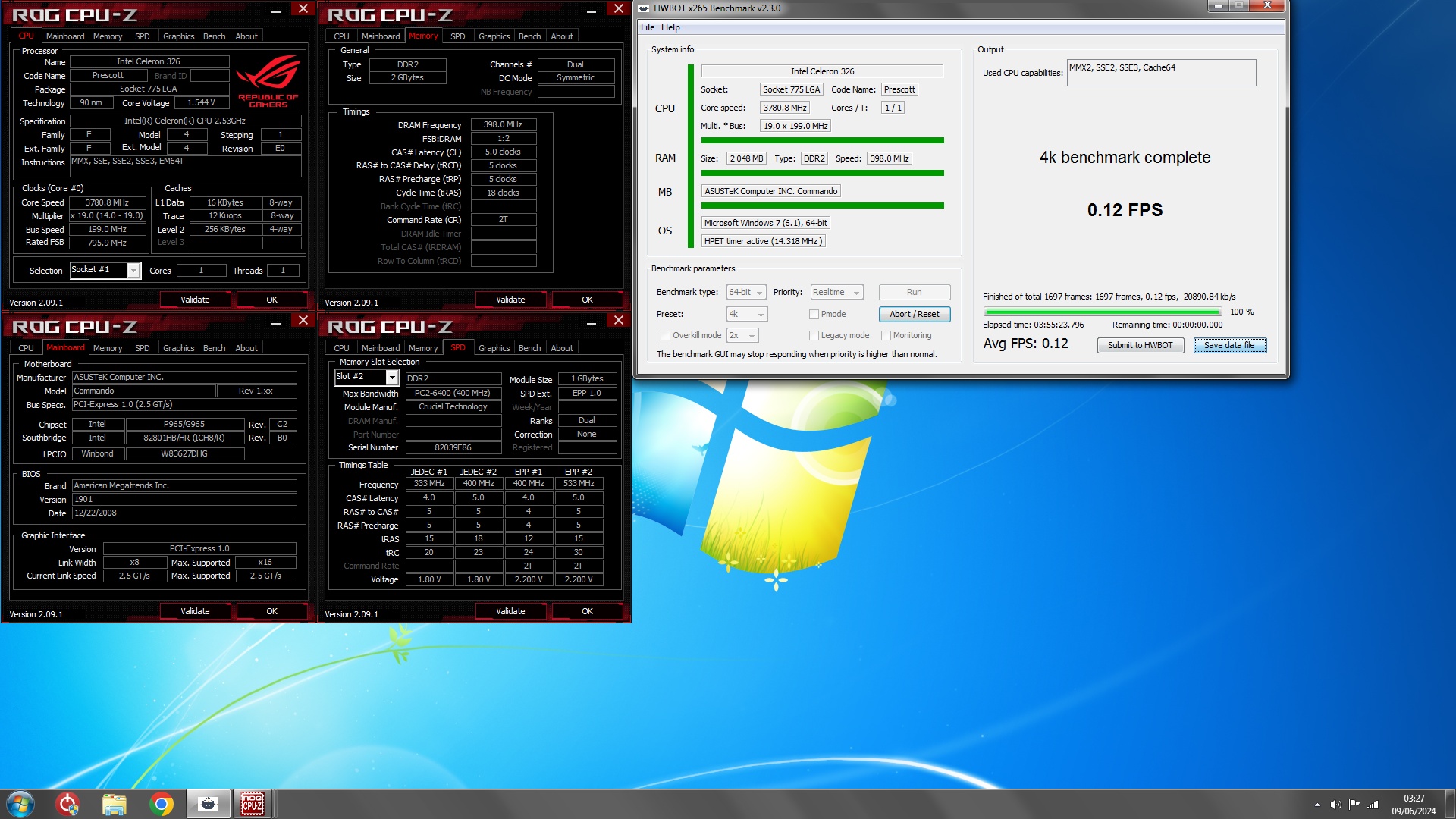Click the Intel Celeron 326 name field
Image resolution: width=1456 pixels, height=819 pixels.
click(149, 61)
